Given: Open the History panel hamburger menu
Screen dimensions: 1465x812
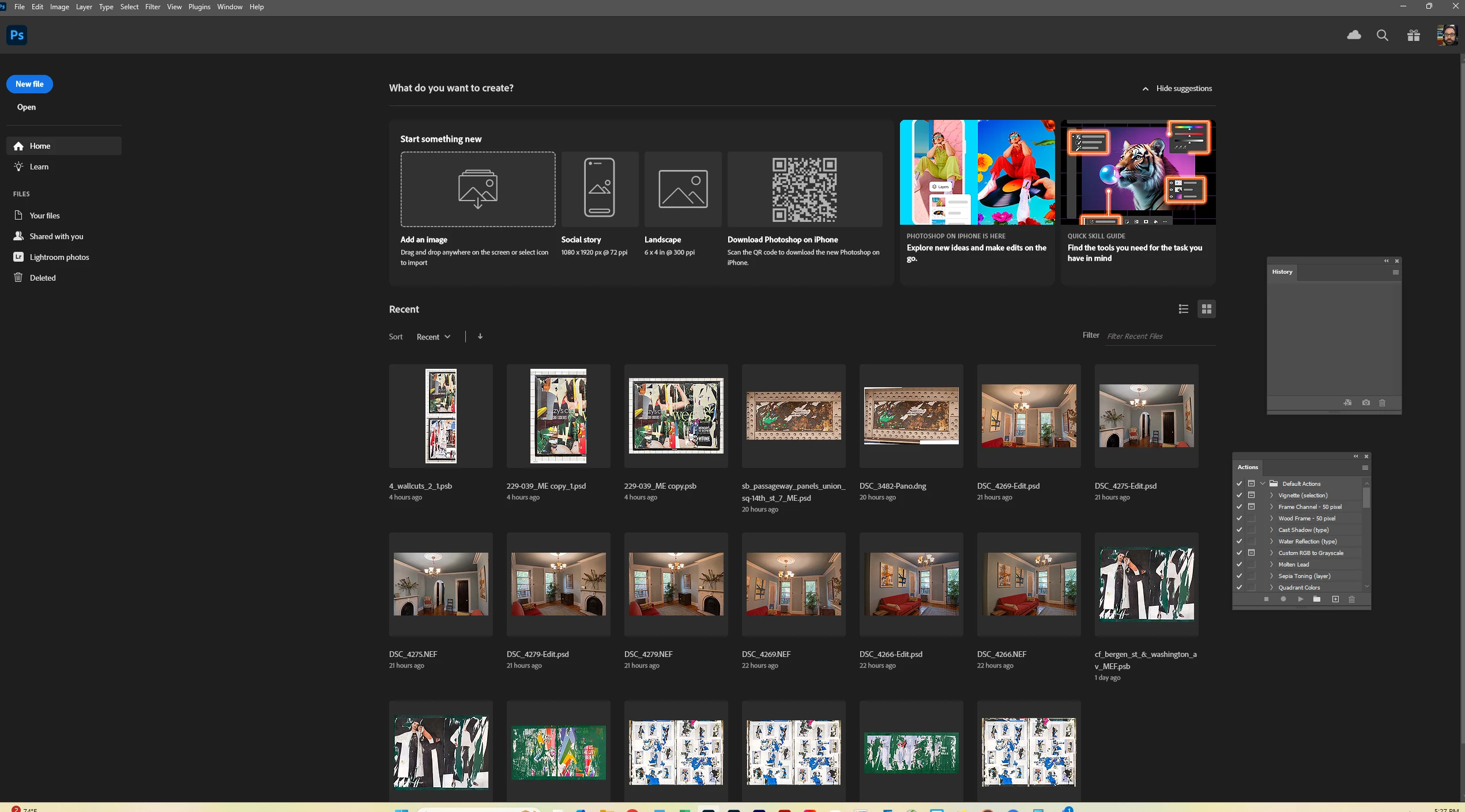Looking at the screenshot, I should (x=1395, y=272).
